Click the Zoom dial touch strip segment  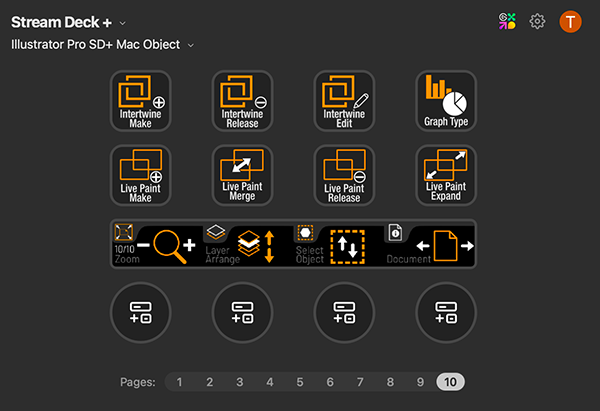(x=156, y=244)
